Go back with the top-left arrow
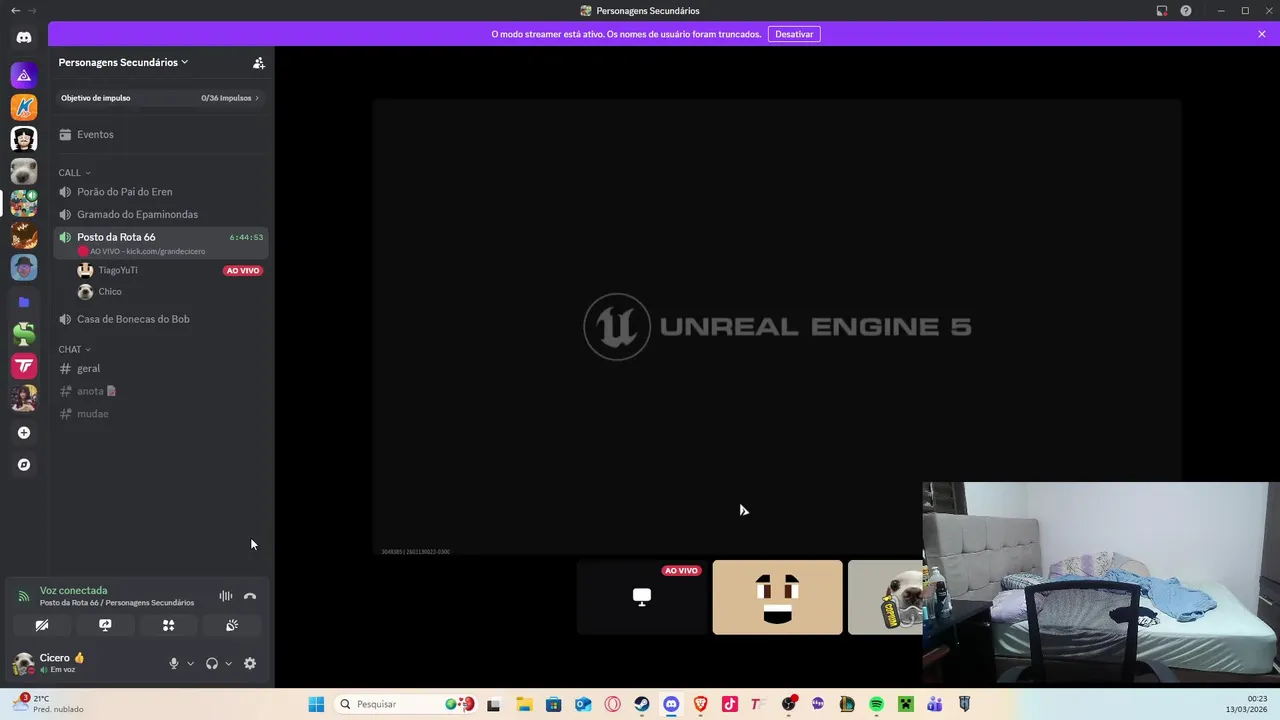The image size is (1280, 720). pyautogui.click(x=15, y=10)
